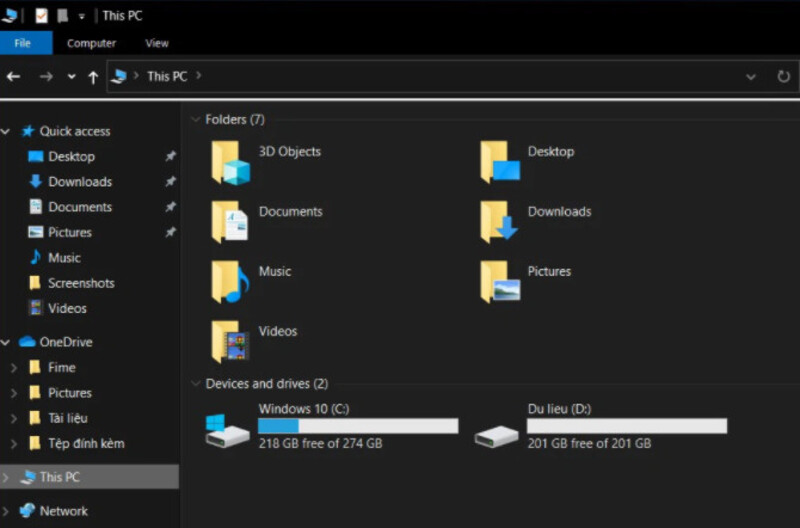Image resolution: width=800 pixels, height=528 pixels.
Task: Go up one level with Up arrow
Action: (x=93, y=77)
